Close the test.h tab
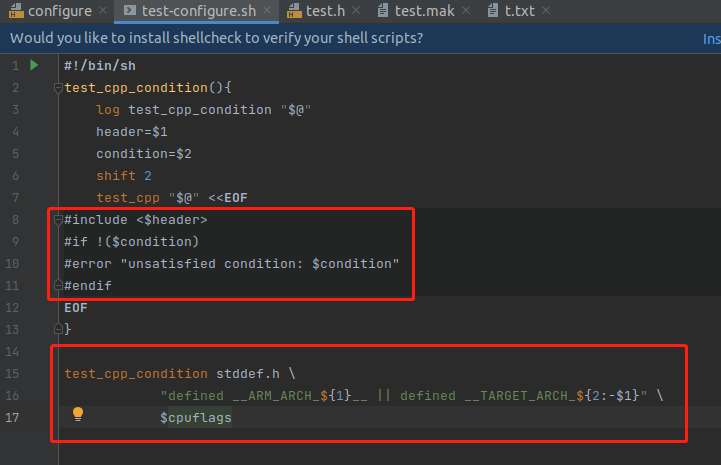Screen dimensions: 721x465 click(x=356, y=10)
